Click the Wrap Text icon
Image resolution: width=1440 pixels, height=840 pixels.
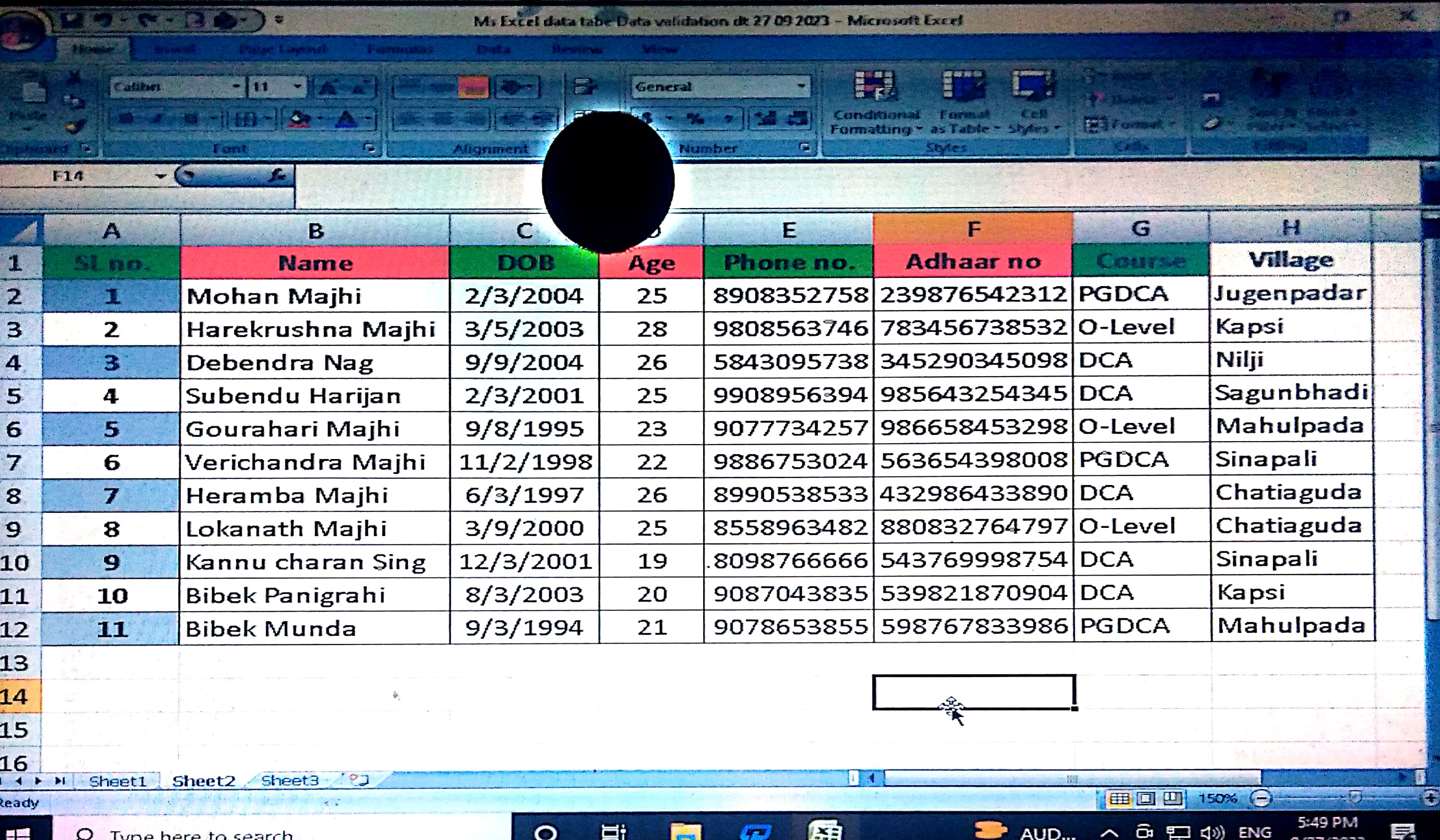point(584,87)
